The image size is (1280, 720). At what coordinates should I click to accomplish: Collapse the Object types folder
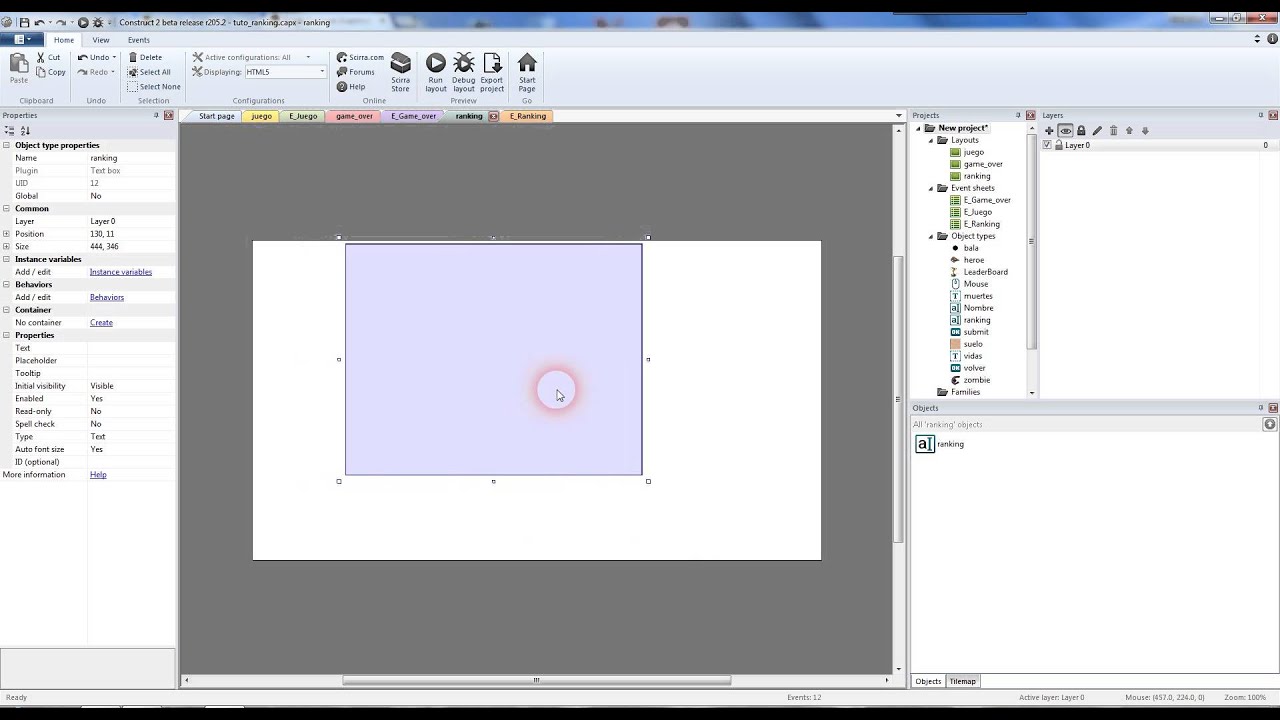coord(930,236)
